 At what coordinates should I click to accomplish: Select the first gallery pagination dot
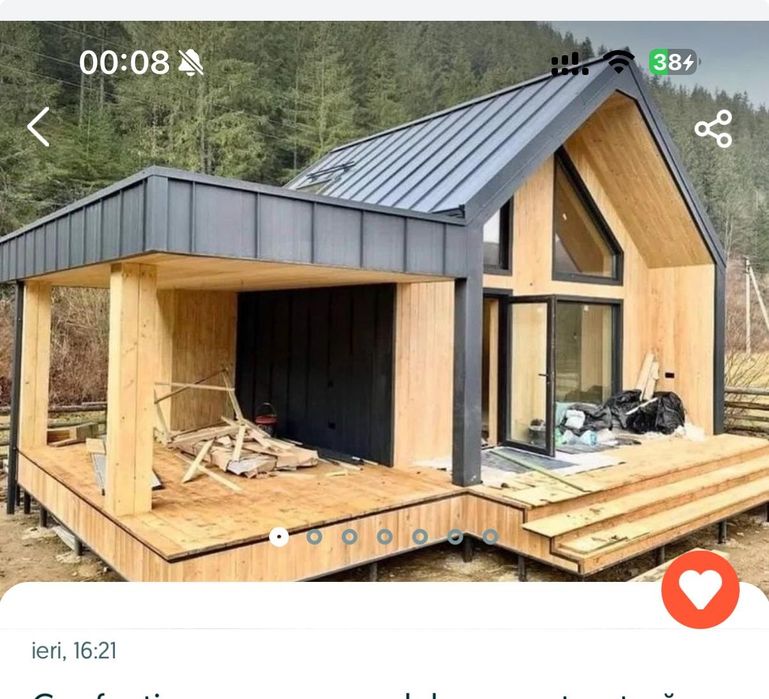[x=279, y=537]
